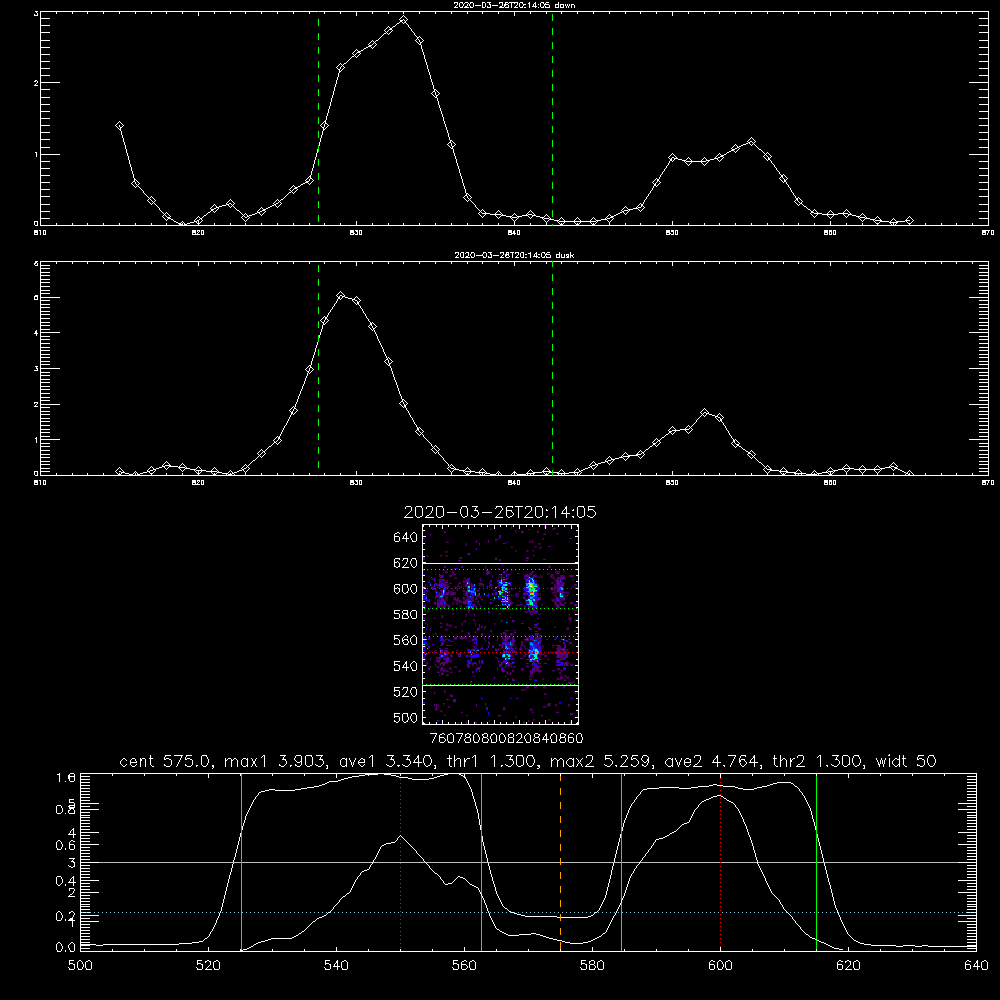Click the y-axis label '640' beside the image

pos(406,538)
